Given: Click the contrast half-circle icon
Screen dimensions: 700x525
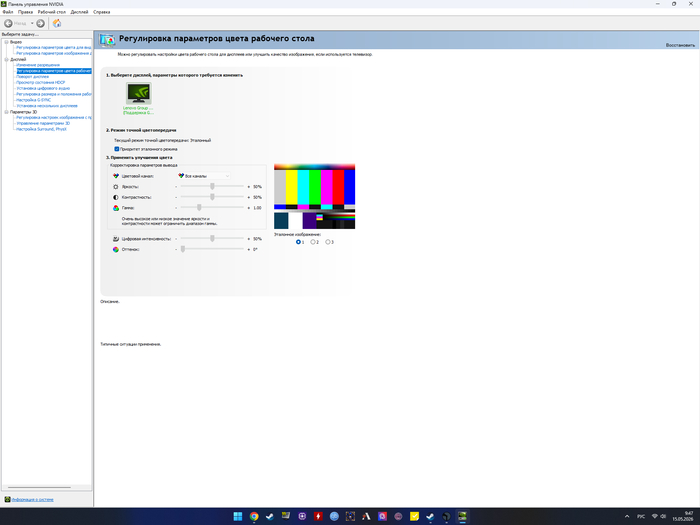Looking at the screenshot, I should [x=116, y=197].
